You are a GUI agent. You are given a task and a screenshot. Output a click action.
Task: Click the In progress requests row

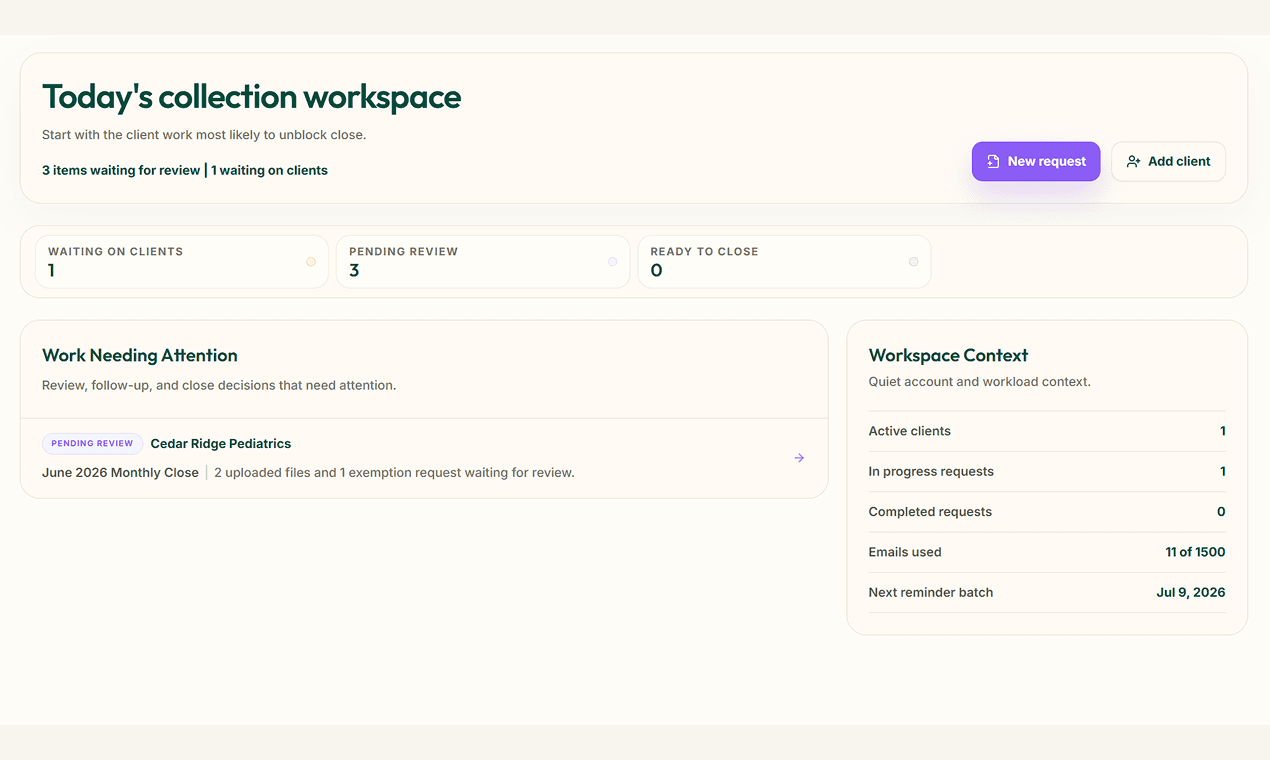[1047, 471]
